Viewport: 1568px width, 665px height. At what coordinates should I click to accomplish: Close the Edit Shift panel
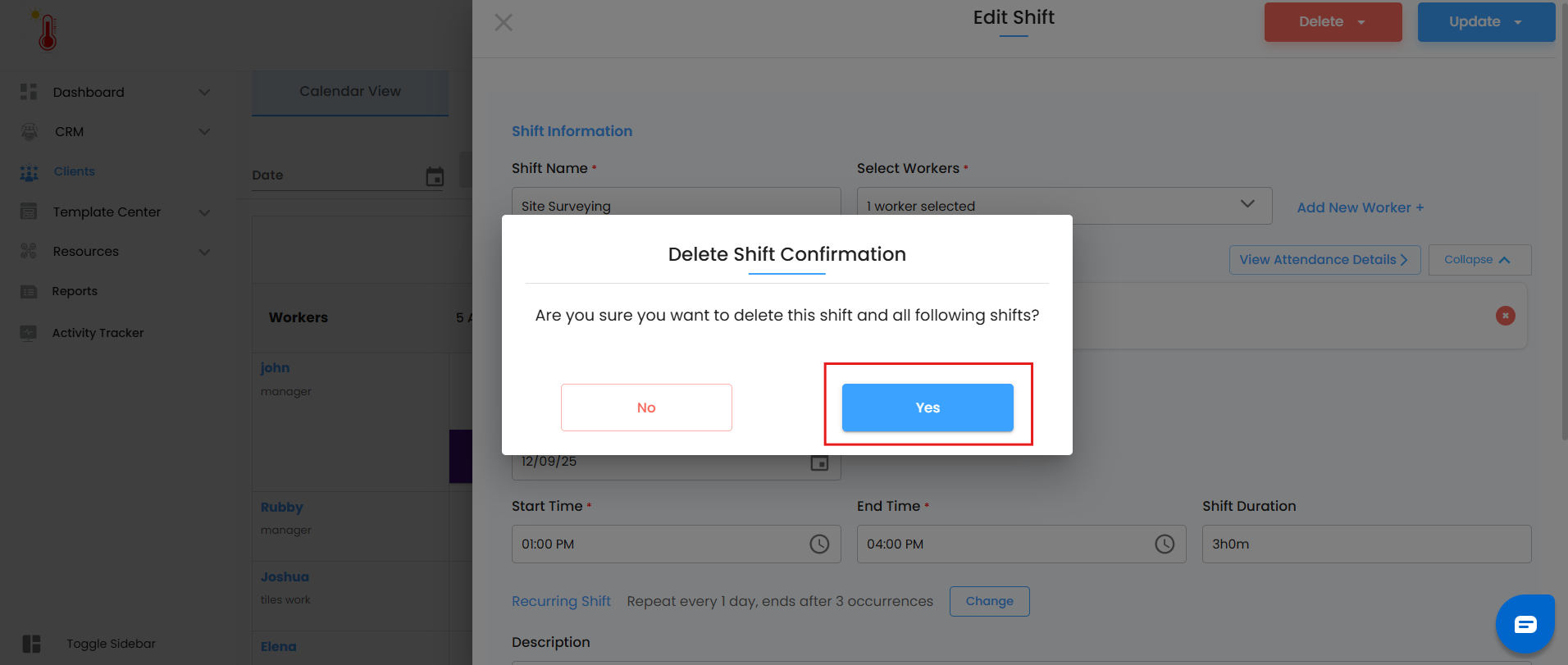tap(504, 22)
